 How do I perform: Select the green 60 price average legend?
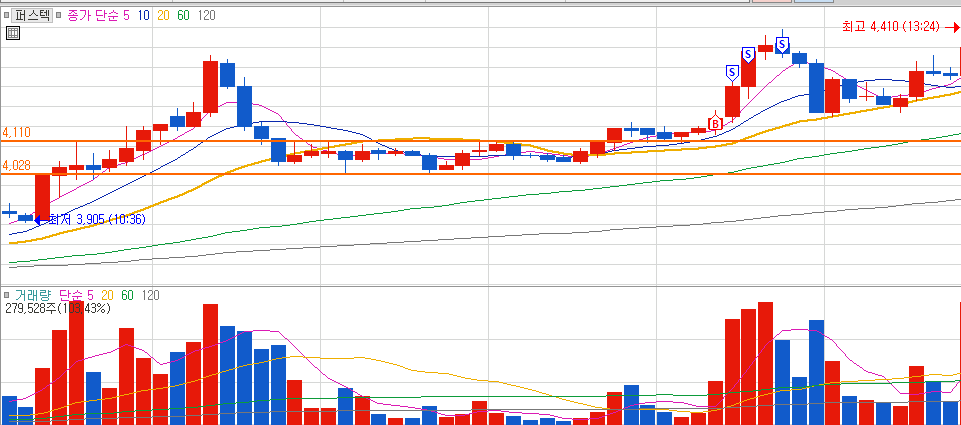tap(183, 15)
